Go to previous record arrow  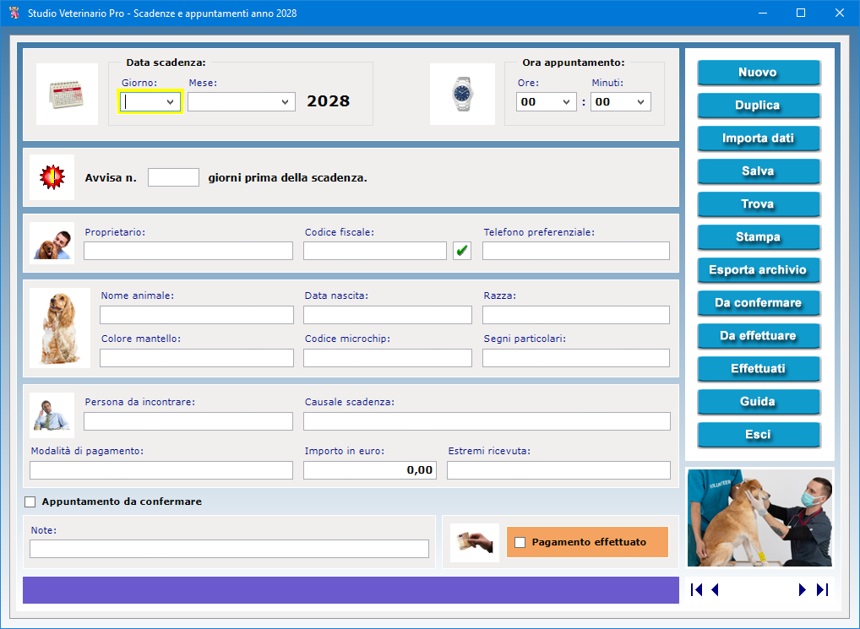coord(715,590)
